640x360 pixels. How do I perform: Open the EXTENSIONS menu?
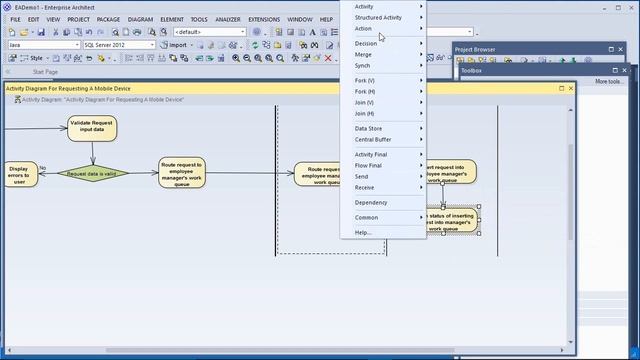pyautogui.click(x=264, y=20)
